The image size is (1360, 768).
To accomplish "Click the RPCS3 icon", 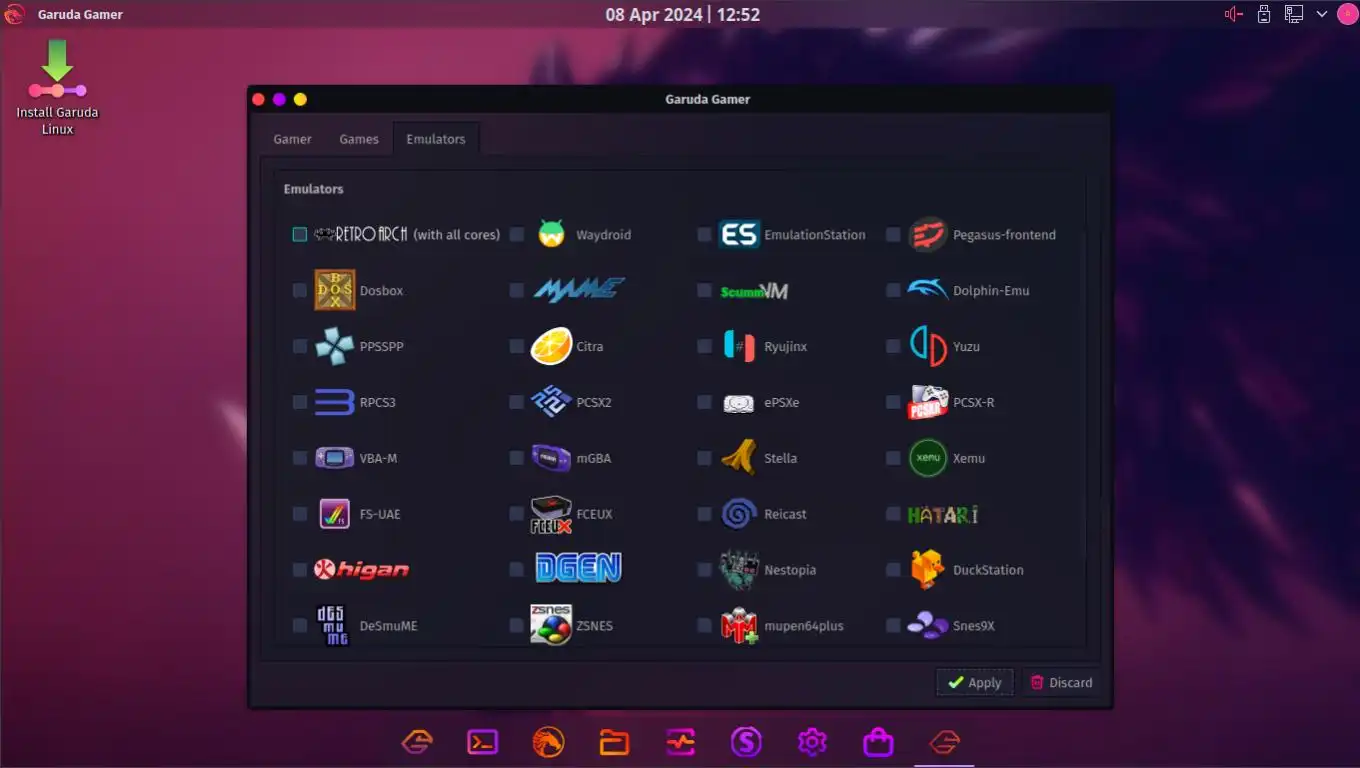I will (335, 402).
